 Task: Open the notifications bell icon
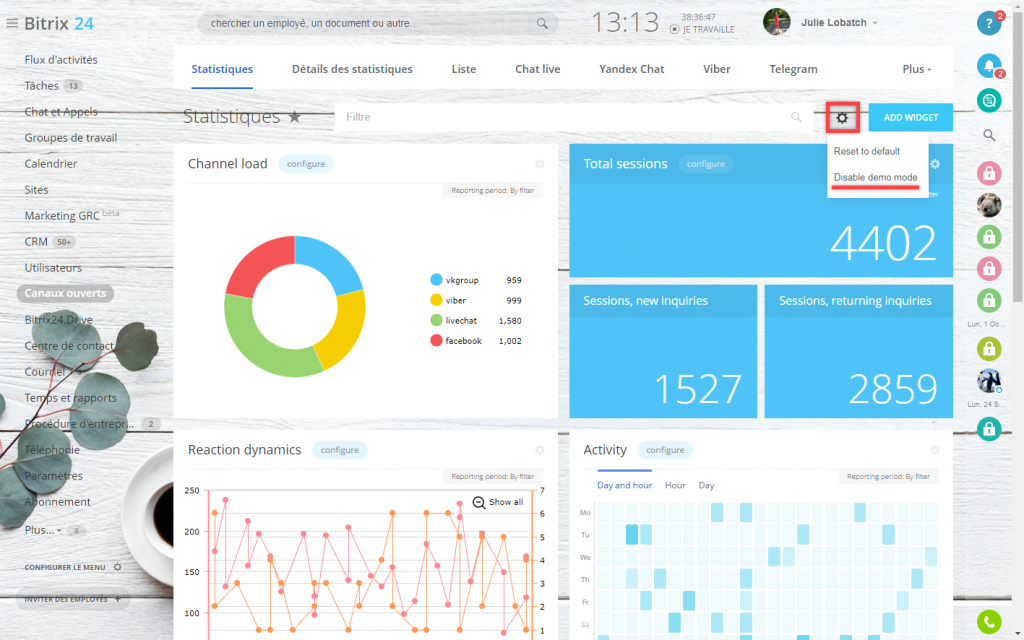point(989,65)
